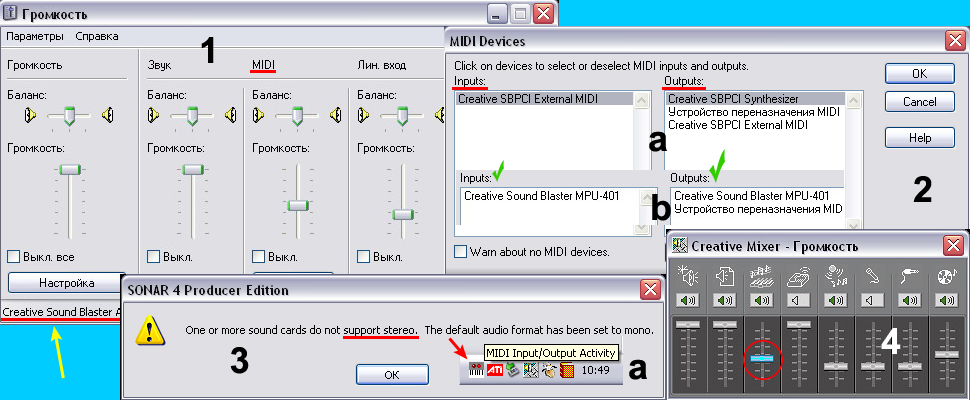Select Creative SBPCI External MIDI in upper Inputs list
Viewport: 970px width, 400px height.
click(544, 98)
